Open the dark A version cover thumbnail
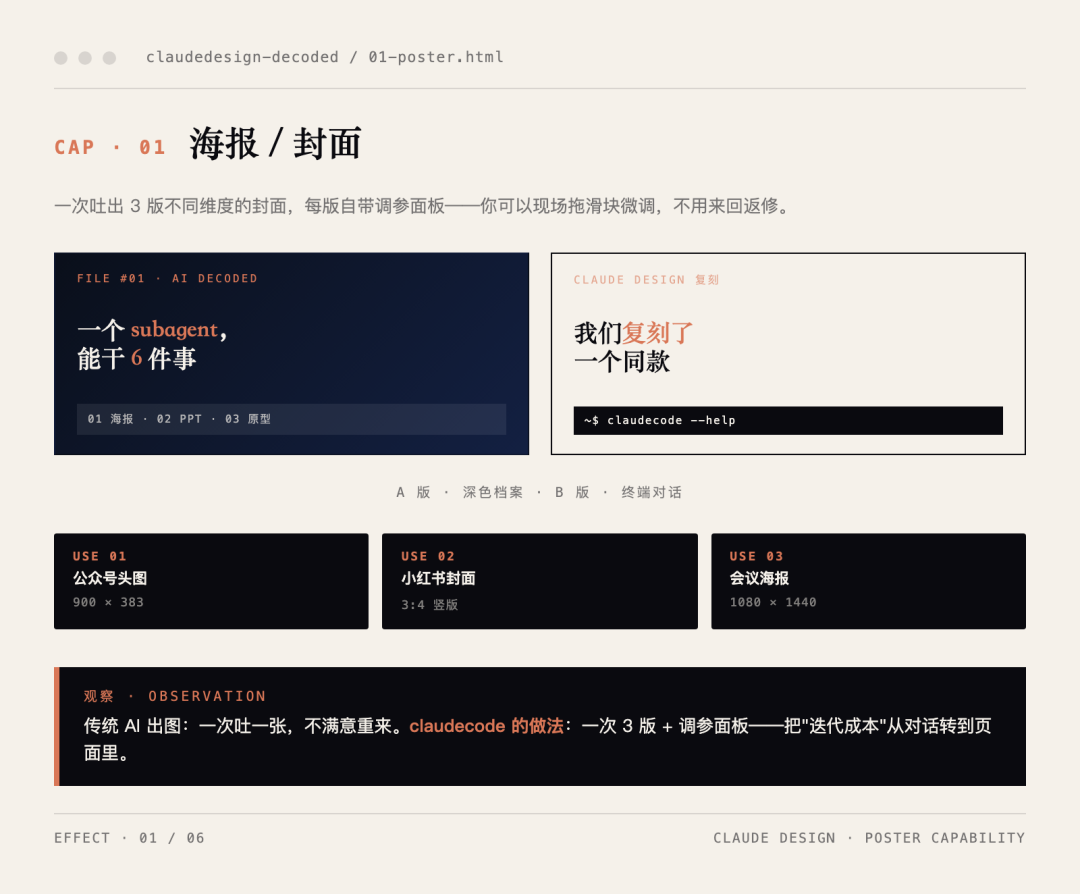 coord(291,353)
